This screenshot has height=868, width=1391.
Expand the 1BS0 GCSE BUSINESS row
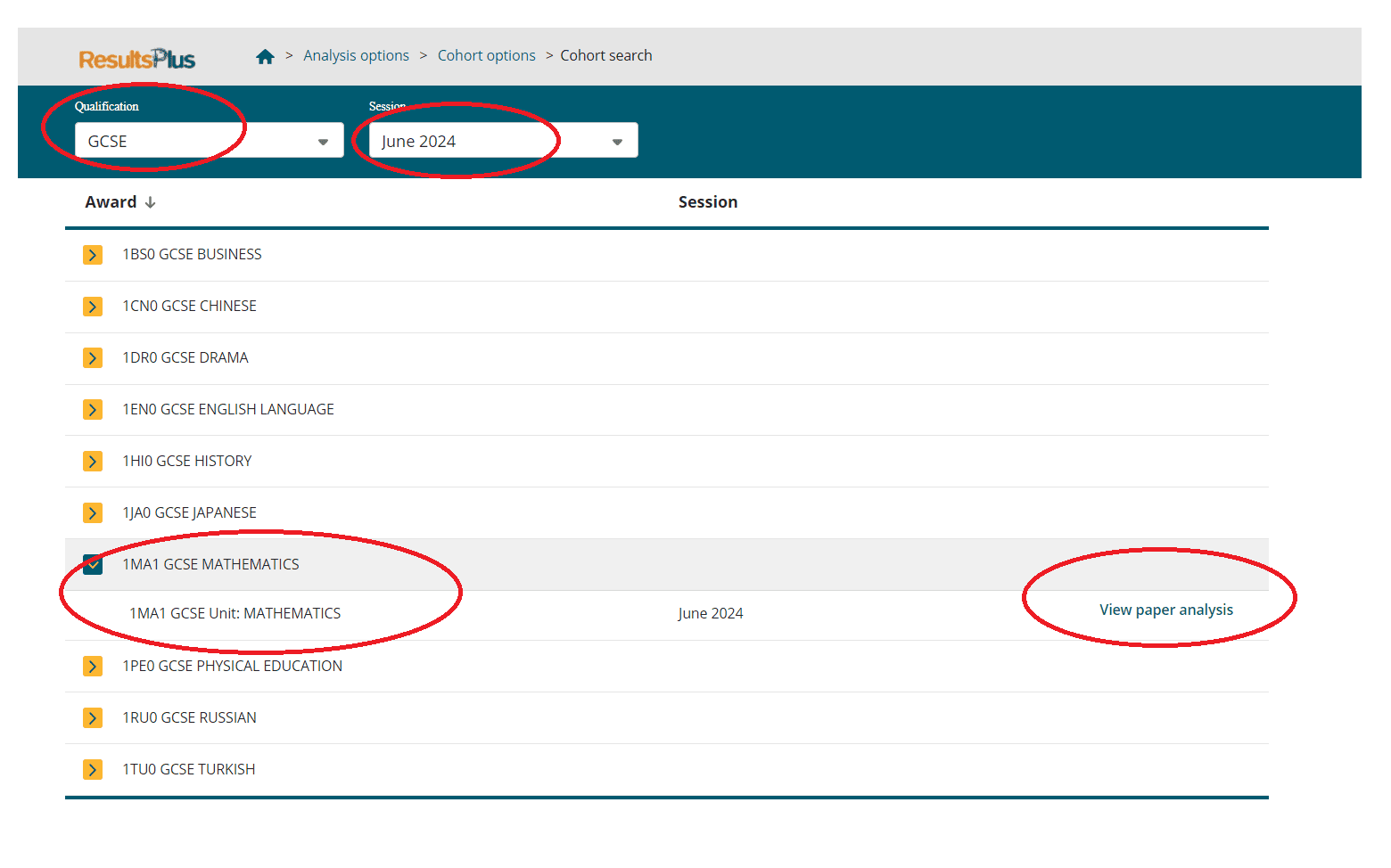click(93, 255)
